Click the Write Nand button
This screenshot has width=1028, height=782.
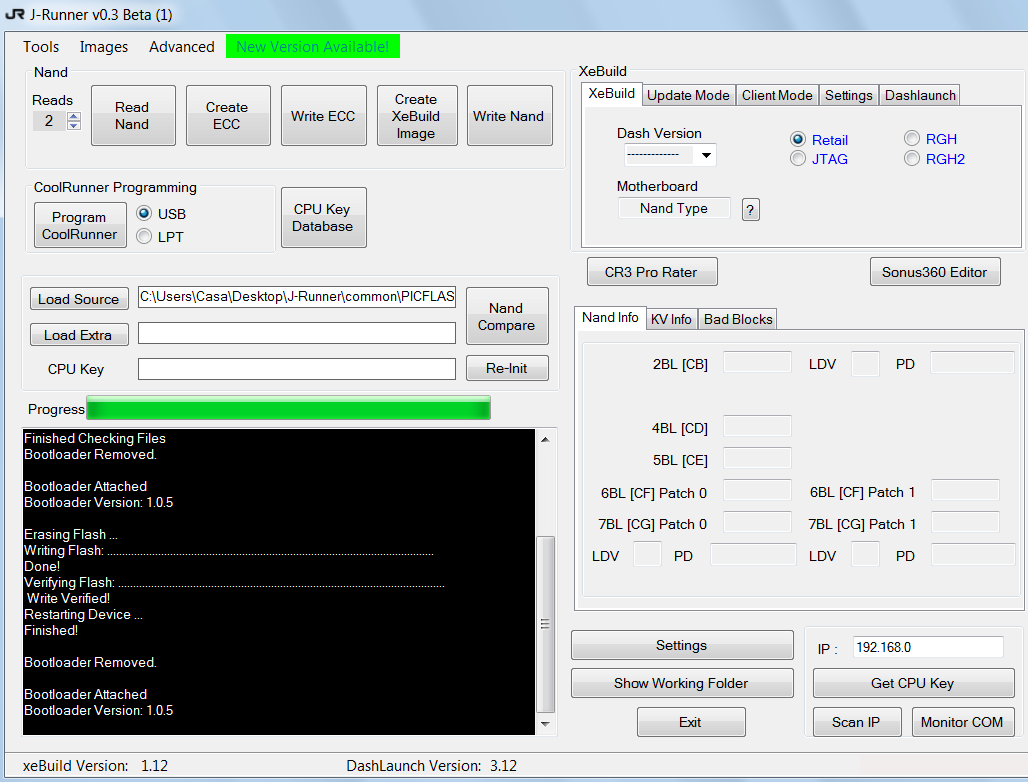pos(509,115)
